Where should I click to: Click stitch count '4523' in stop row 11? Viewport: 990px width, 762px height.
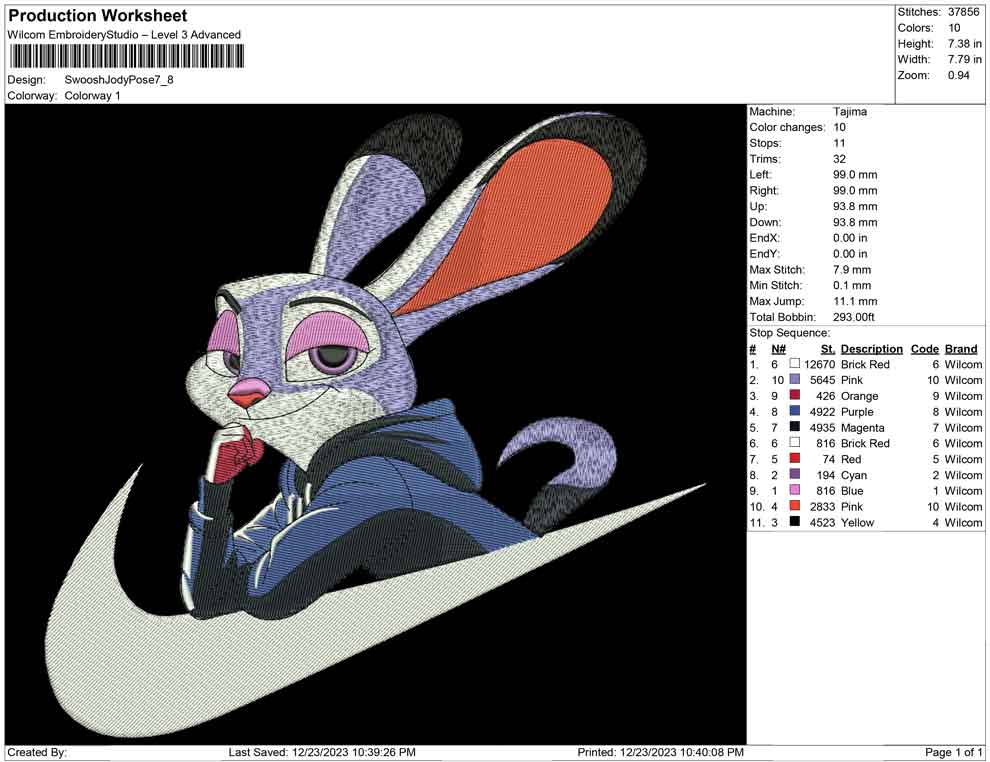[x=823, y=522]
